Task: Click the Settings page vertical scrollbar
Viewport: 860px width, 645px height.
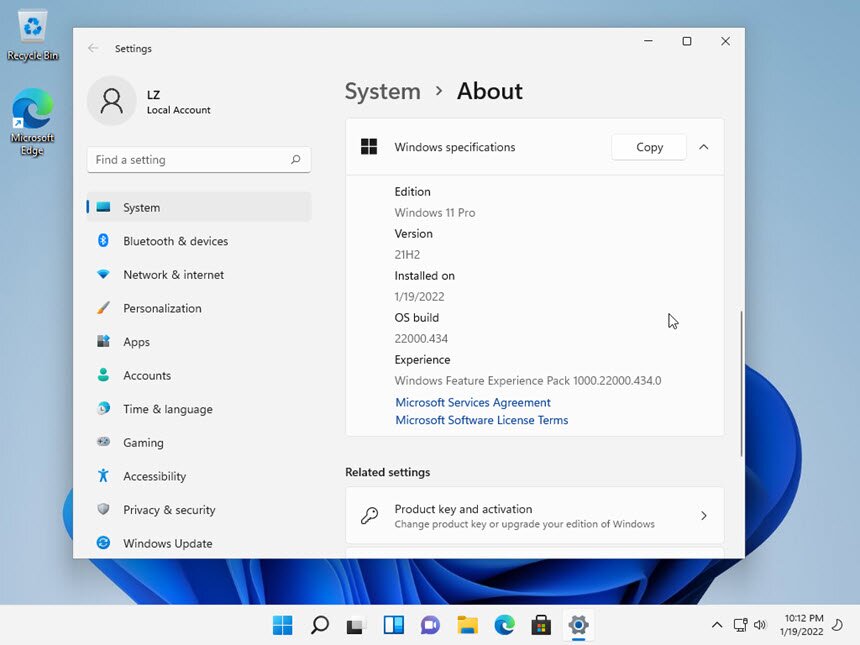Action: tap(742, 384)
